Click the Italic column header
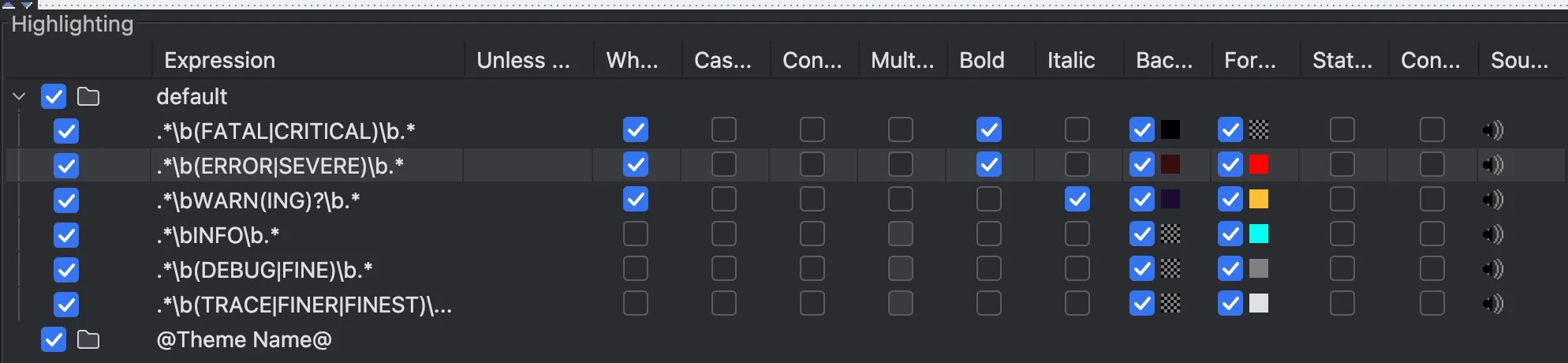Image resolution: width=1568 pixels, height=363 pixels. pos(1071,61)
